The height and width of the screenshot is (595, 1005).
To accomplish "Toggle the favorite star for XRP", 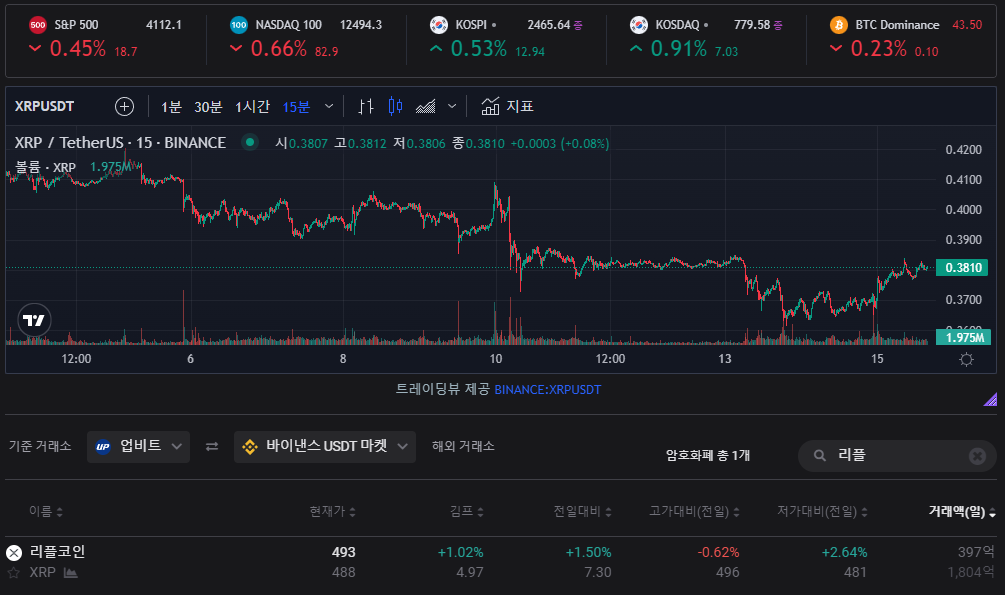I will click(13, 573).
